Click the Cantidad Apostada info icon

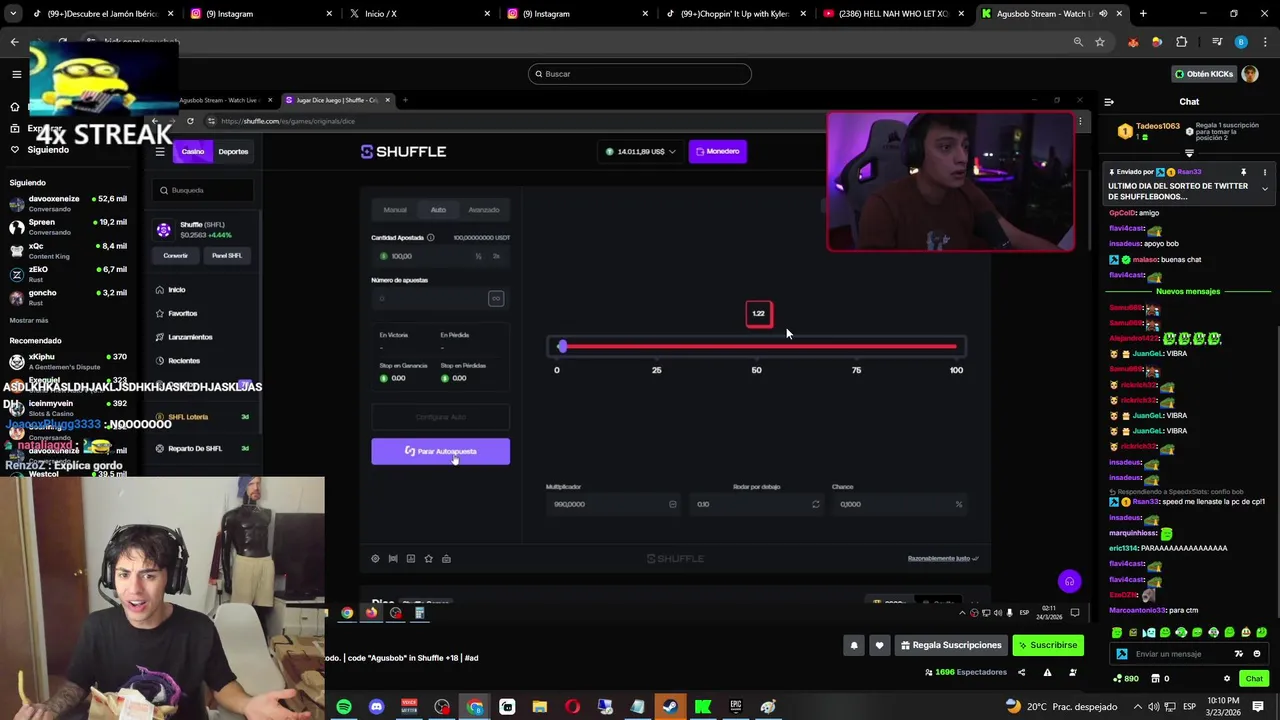[x=431, y=238]
